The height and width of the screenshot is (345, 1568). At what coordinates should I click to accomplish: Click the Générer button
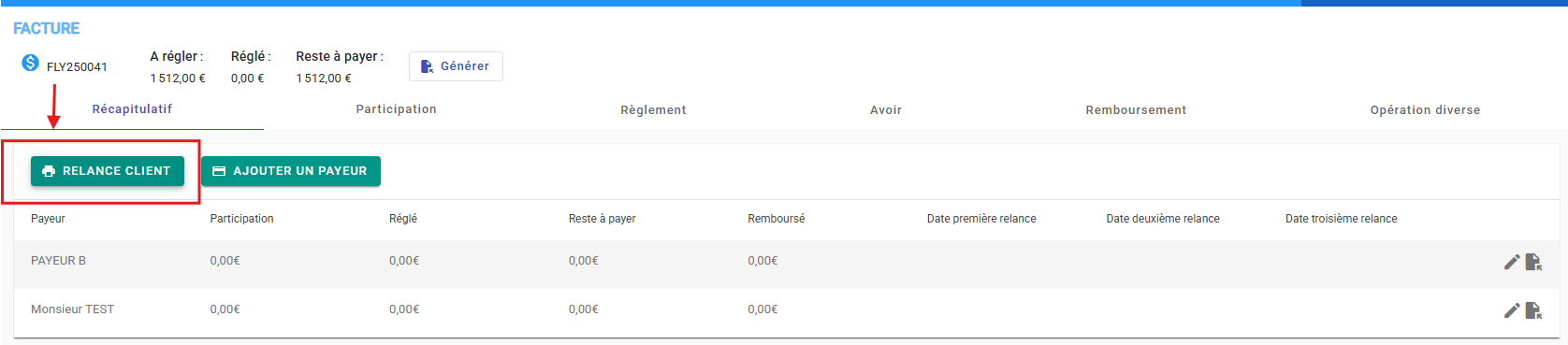point(456,66)
